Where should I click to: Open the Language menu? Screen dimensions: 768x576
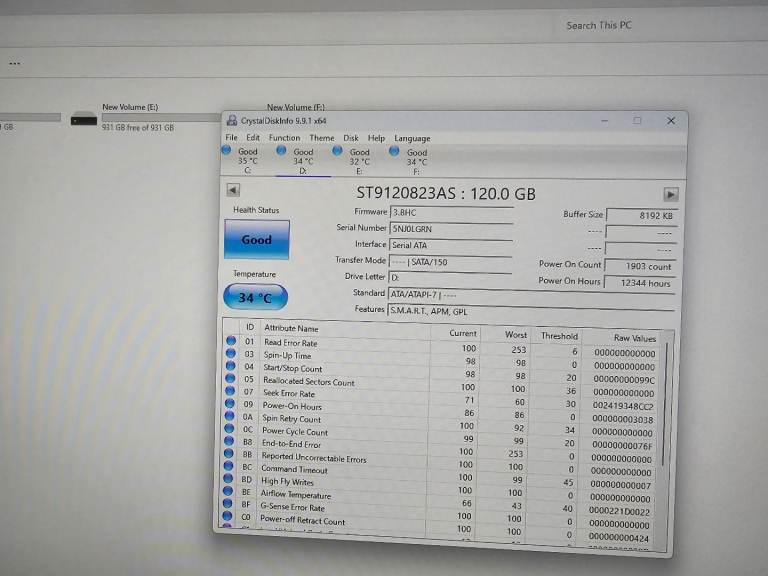[412, 139]
